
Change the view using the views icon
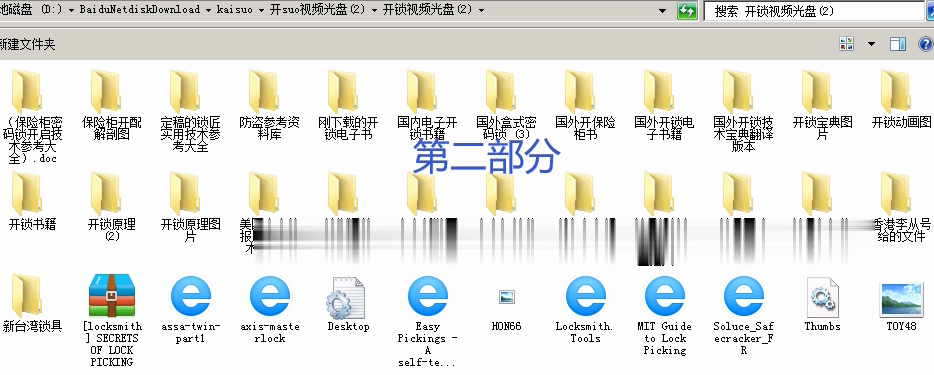pos(846,44)
